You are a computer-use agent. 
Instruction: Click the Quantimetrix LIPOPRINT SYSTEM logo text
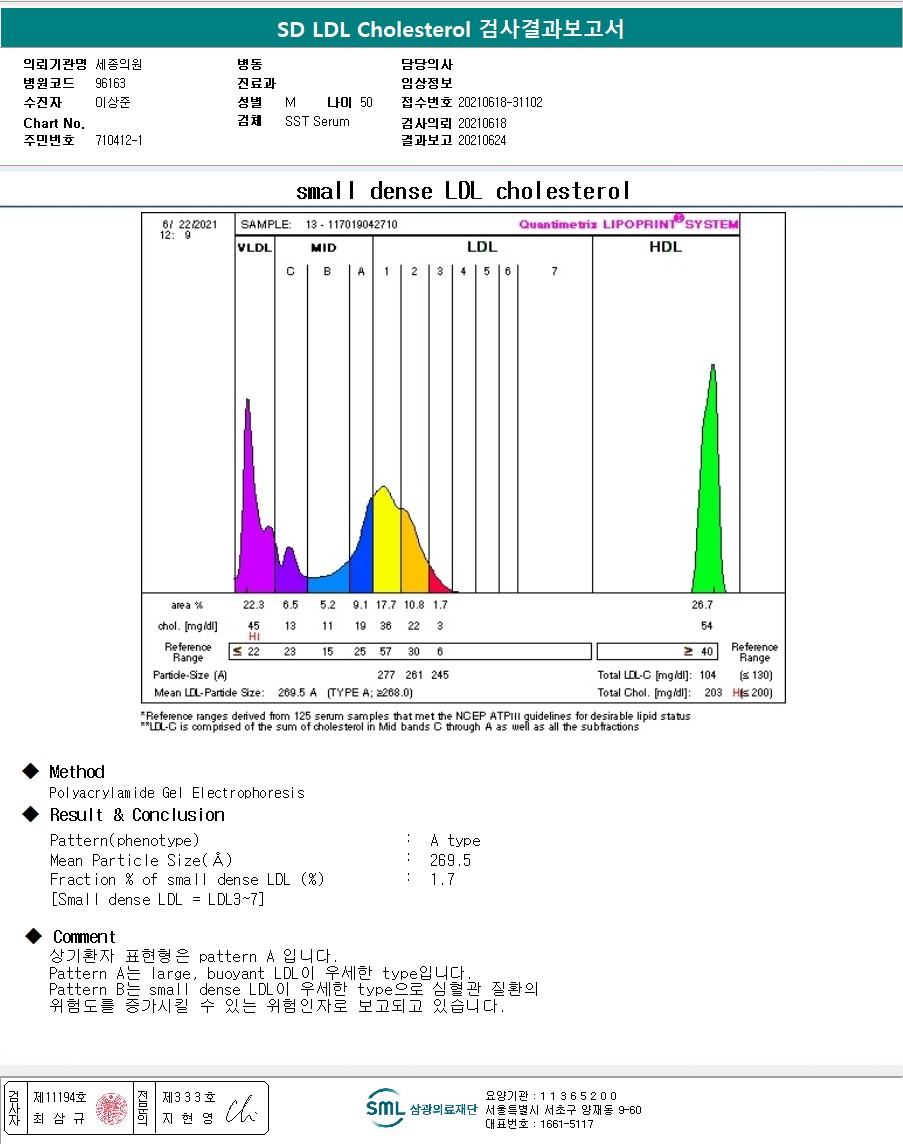pyautogui.click(x=629, y=223)
